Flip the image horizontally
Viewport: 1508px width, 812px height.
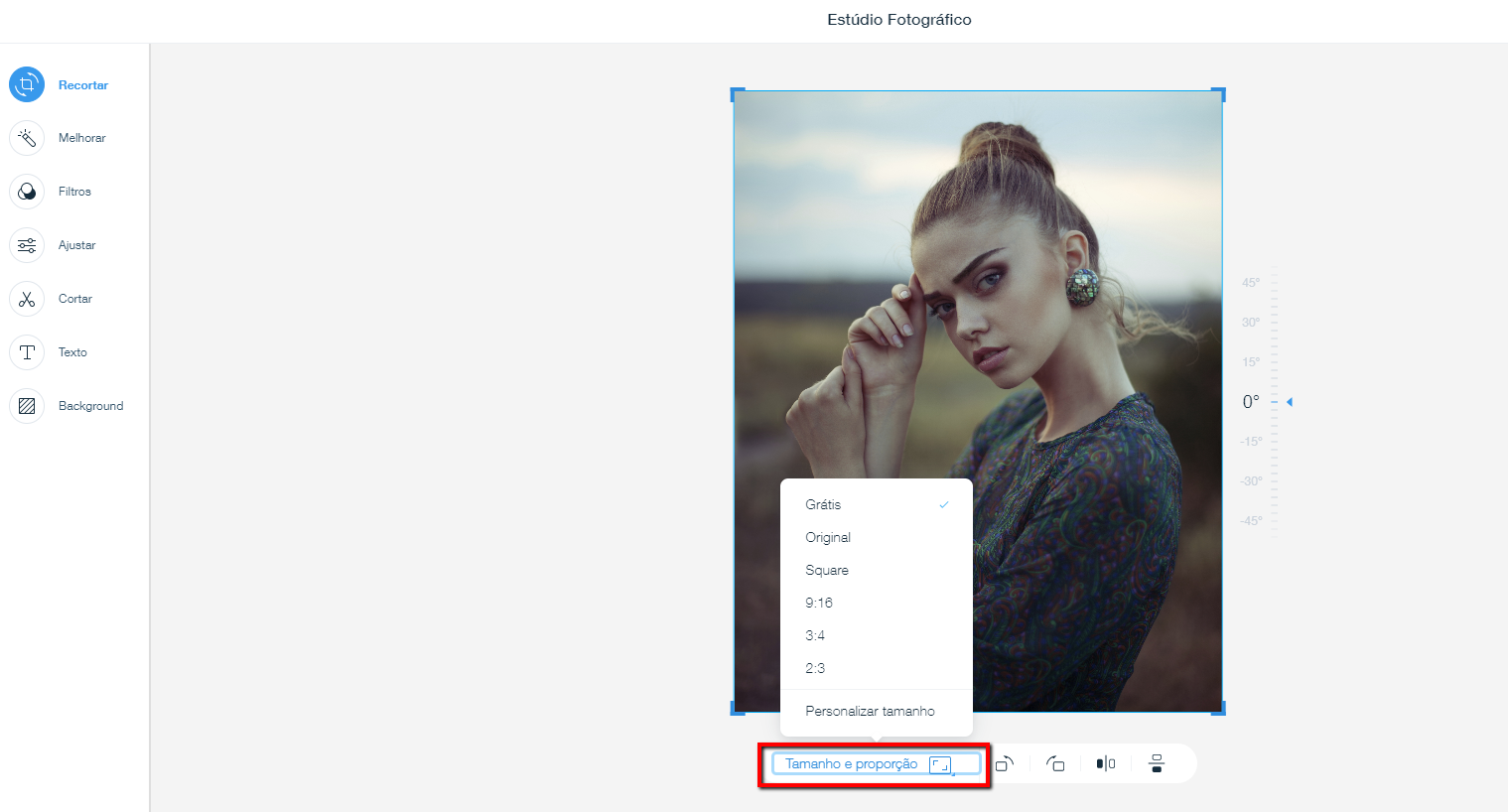pyautogui.click(x=1106, y=763)
